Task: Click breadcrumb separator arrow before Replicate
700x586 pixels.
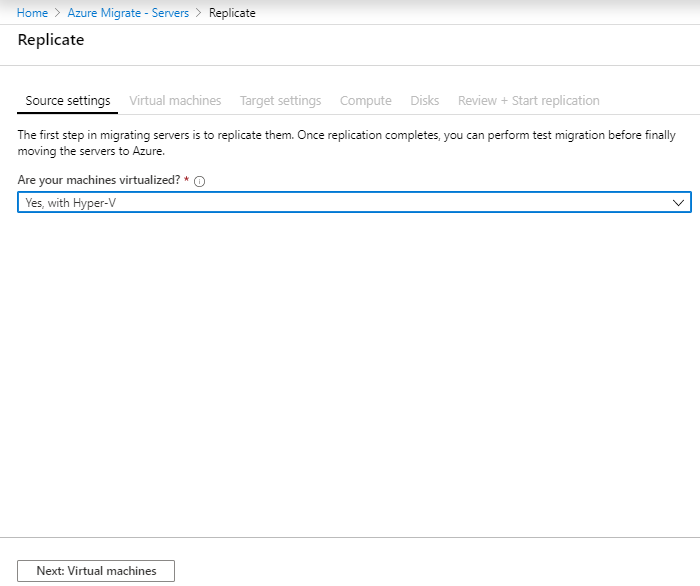Action: (x=199, y=13)
